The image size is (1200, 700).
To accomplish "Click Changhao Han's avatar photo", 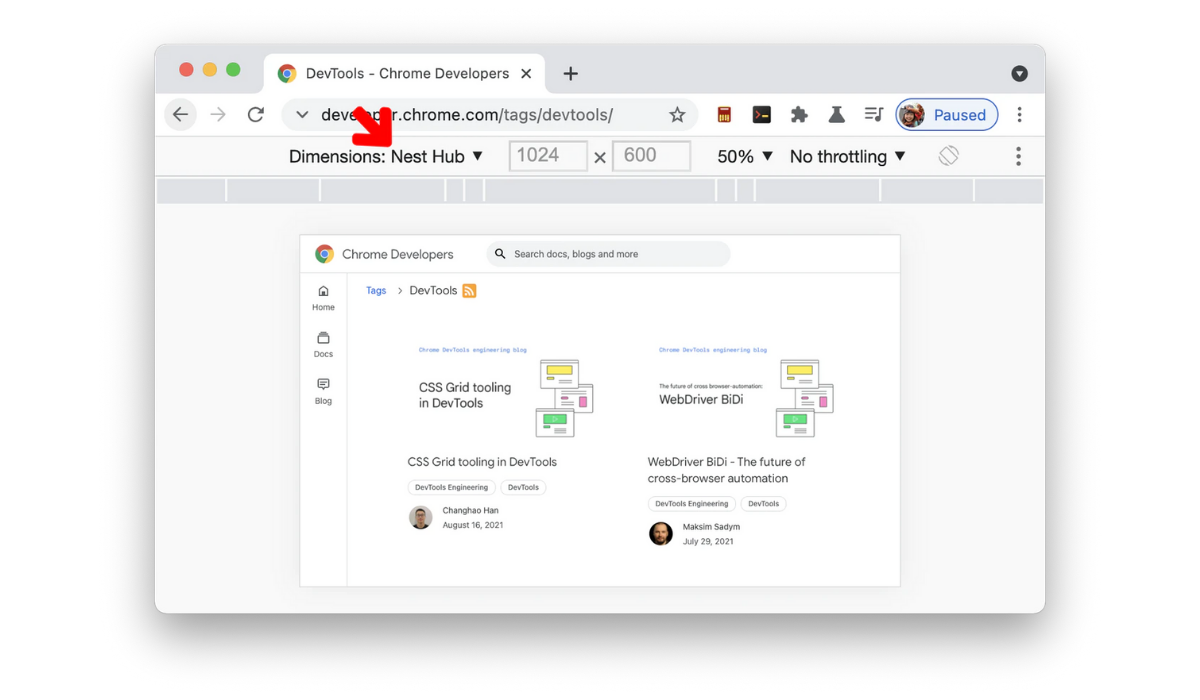I will (421, 518).
